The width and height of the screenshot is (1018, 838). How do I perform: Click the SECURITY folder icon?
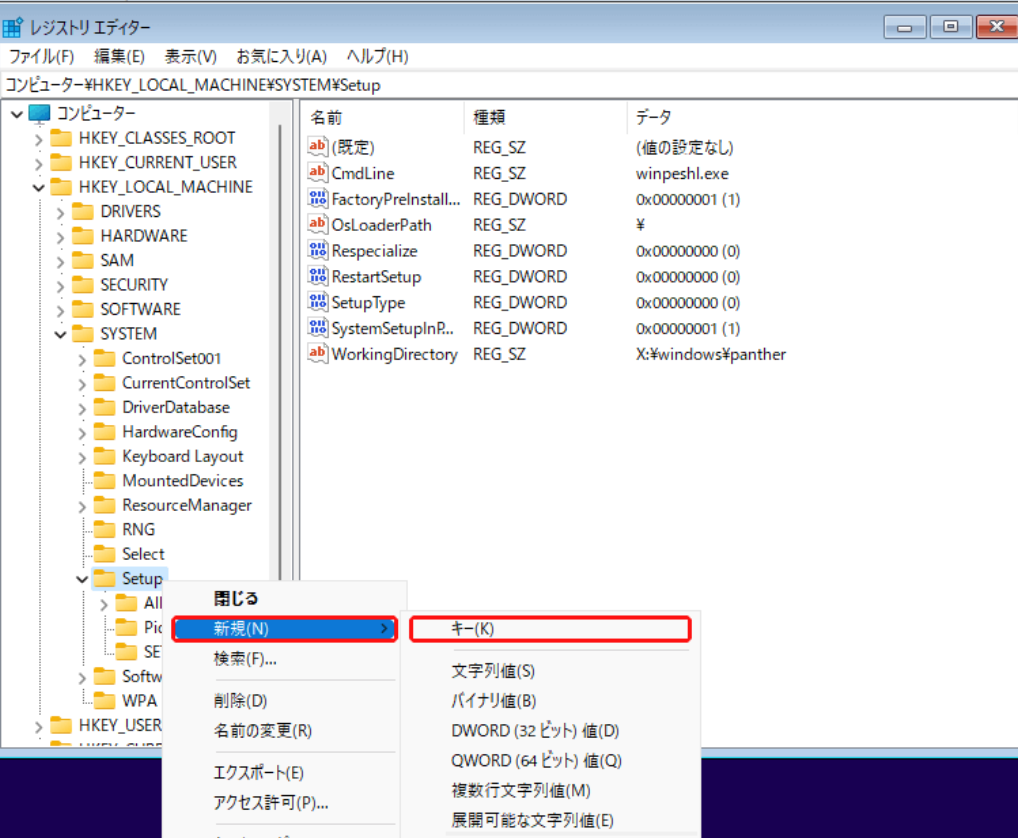click(82, 285)
